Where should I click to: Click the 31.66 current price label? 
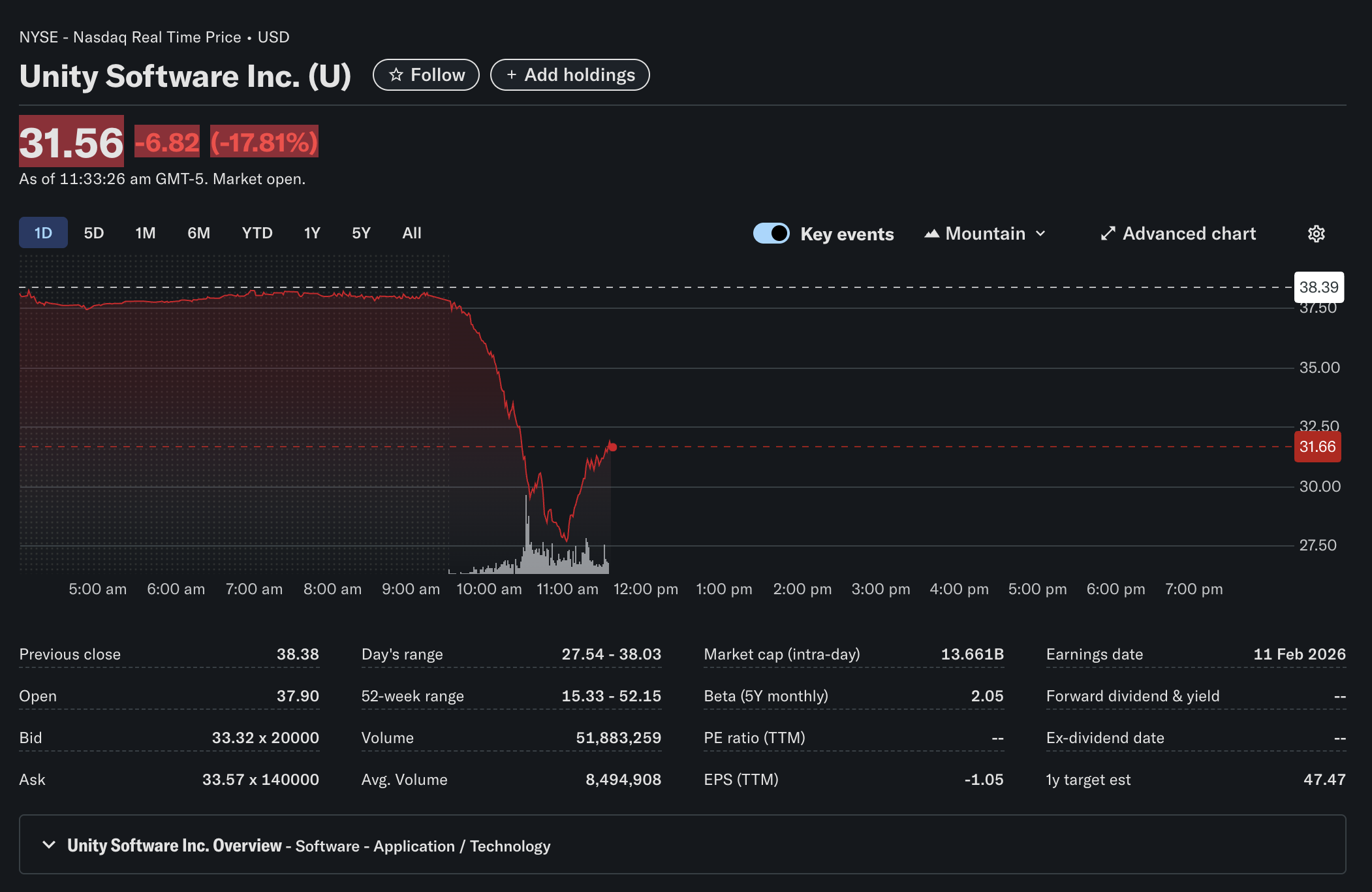click(1317, 447)
